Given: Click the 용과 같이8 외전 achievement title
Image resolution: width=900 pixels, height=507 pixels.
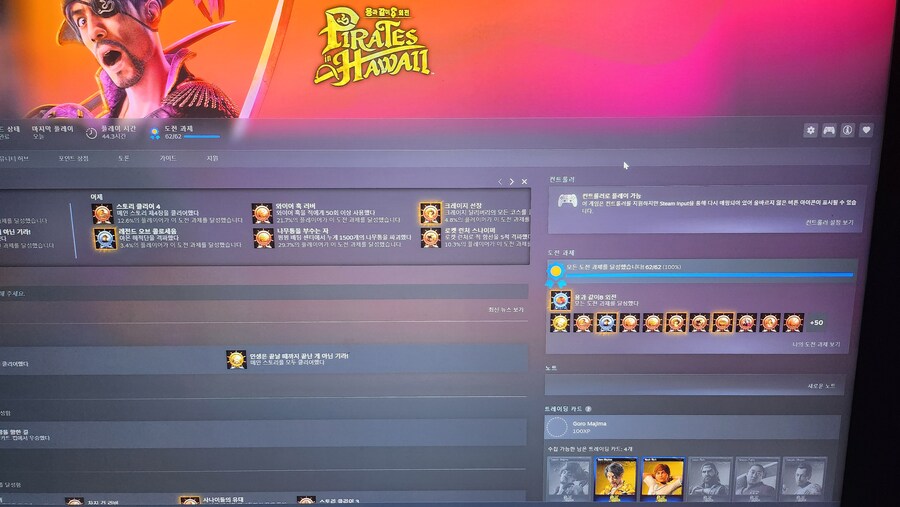Looking at the screenshot, I should [x=595, y=297].
